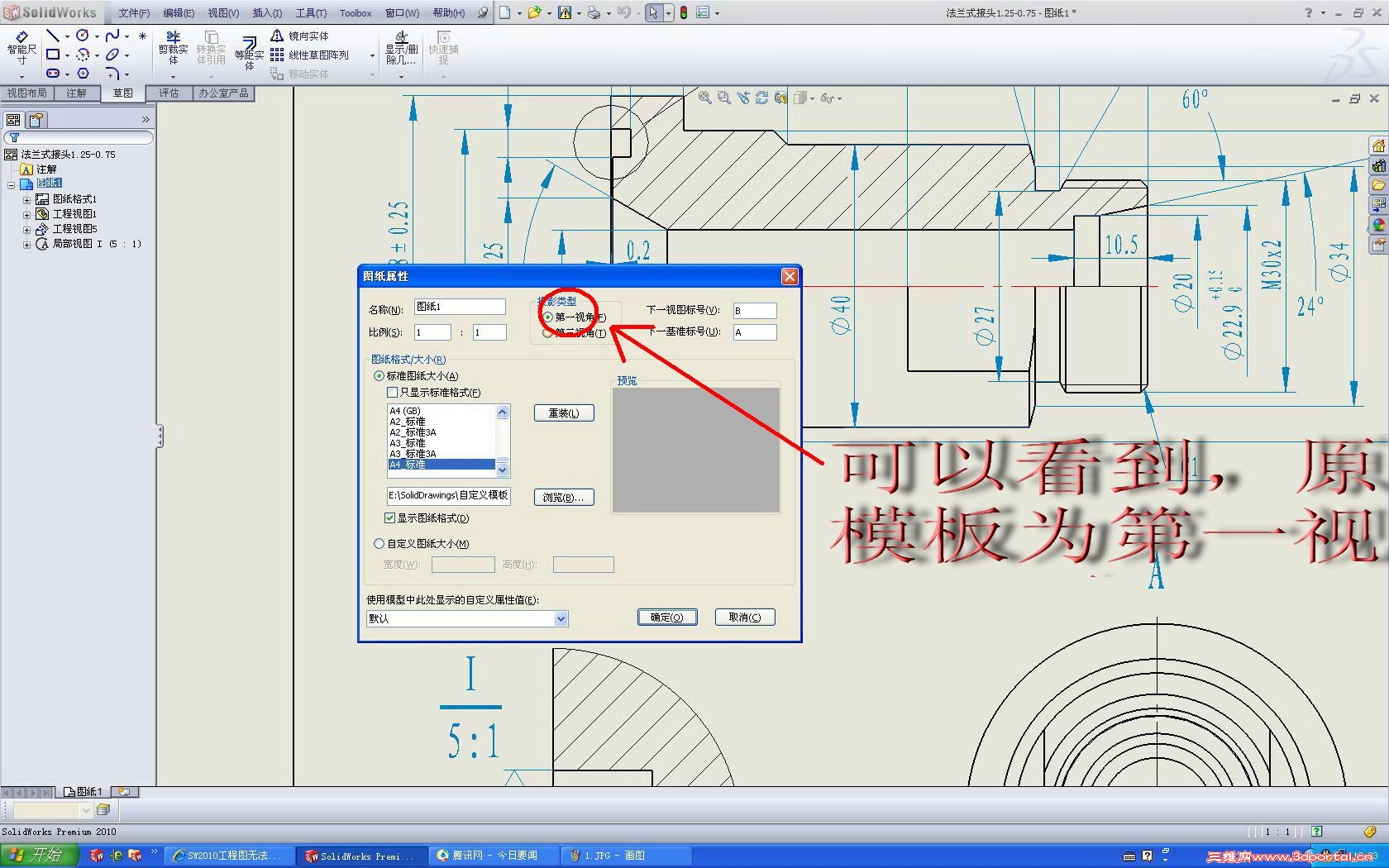Choose the Ellipse sketch tool
This screenshot has width=1389, height=868.
coord(112,55)
